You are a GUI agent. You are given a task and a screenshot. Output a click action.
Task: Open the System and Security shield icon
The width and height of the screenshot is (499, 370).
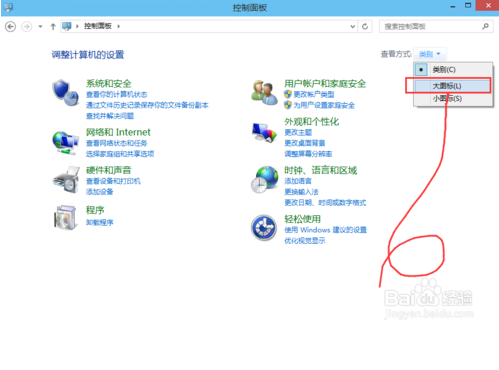pyautogui.click(x=66, y=93)
